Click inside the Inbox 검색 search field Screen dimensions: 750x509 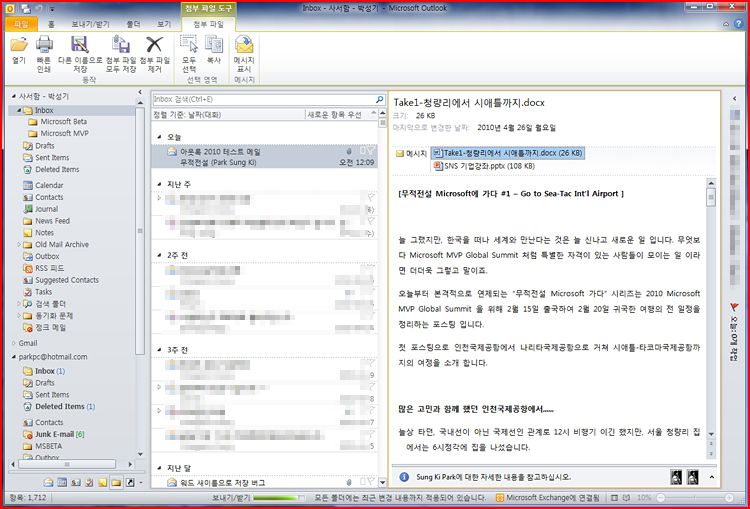264,100
